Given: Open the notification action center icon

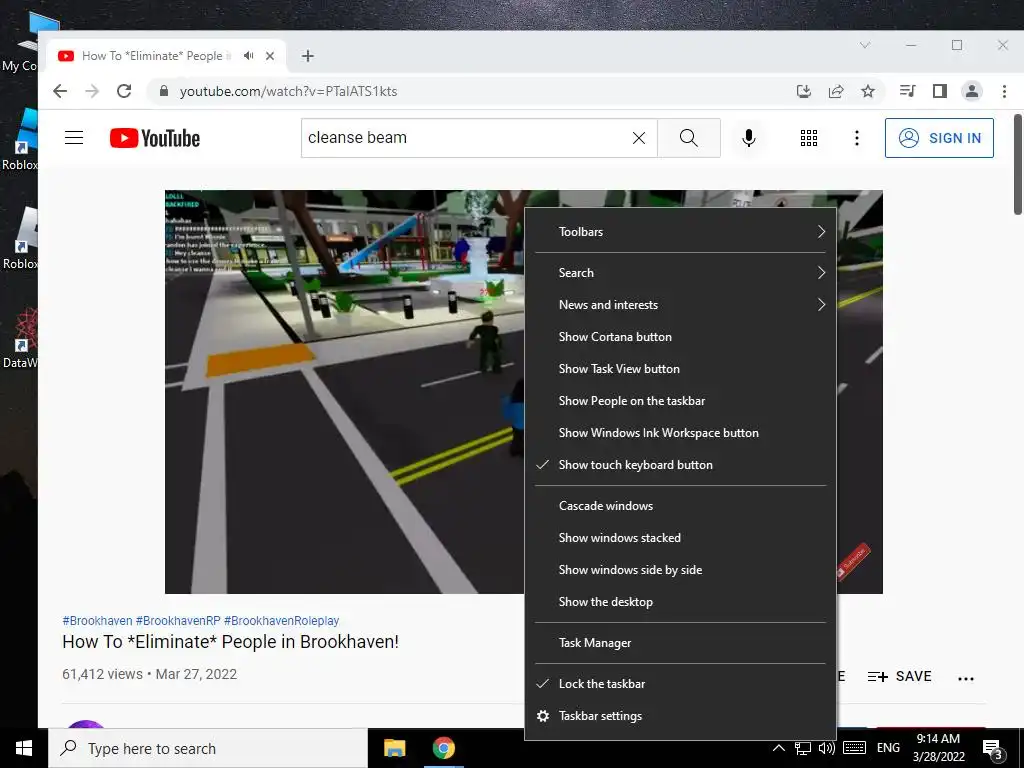Looking at the screenshot, I should tap(992, 749).
